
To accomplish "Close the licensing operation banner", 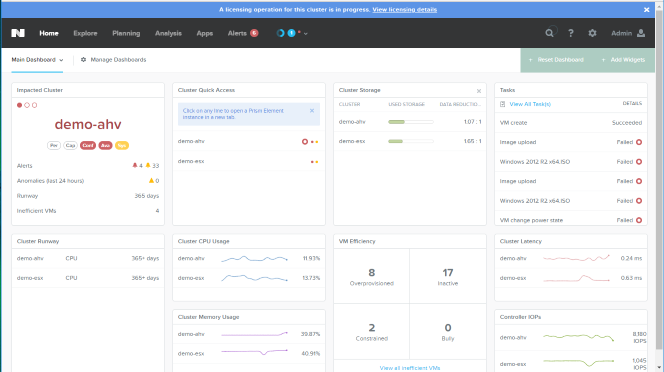I will [x=647, y=10].
